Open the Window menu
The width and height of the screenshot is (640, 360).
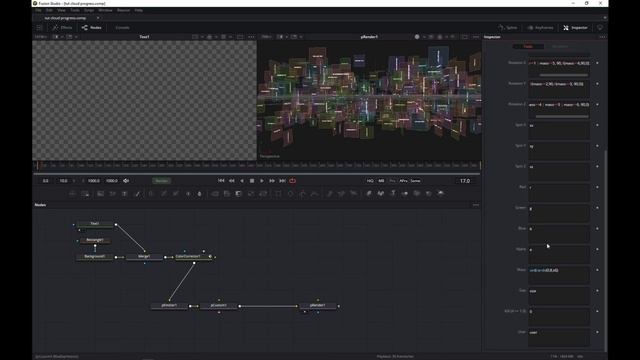pos(105,10)
